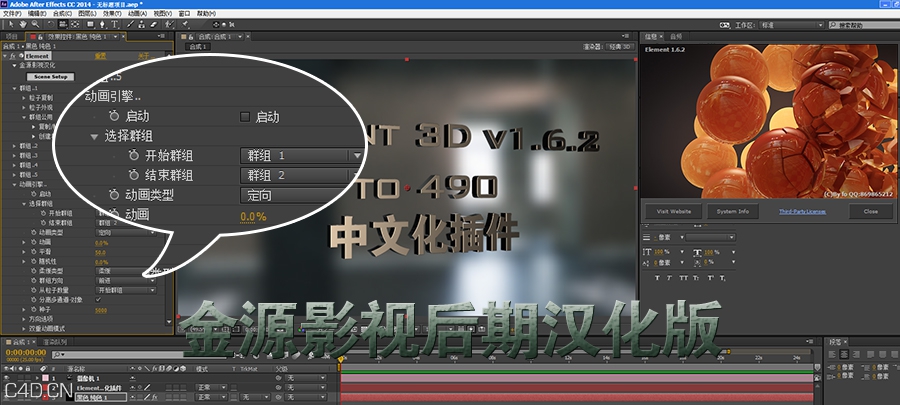Select the Unified Camera tool
This screenshot has height=405, width=900.
63,25
